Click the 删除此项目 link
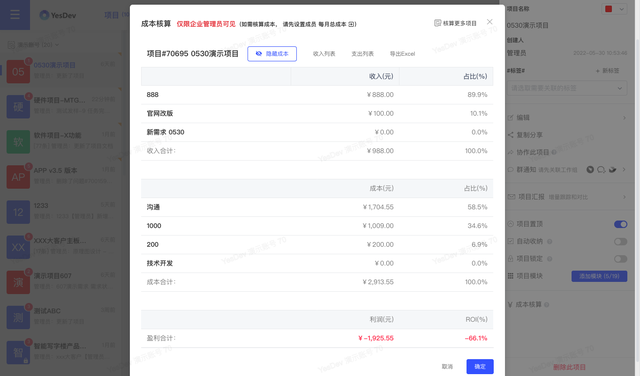 click(x=569, y=367)
